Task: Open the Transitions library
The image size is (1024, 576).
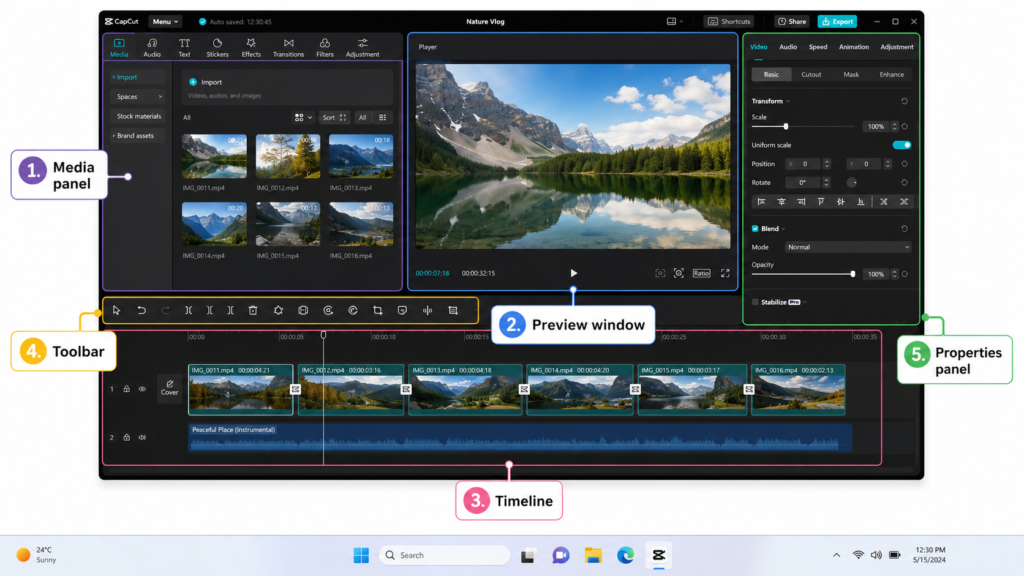Action: tap(288, 48)
